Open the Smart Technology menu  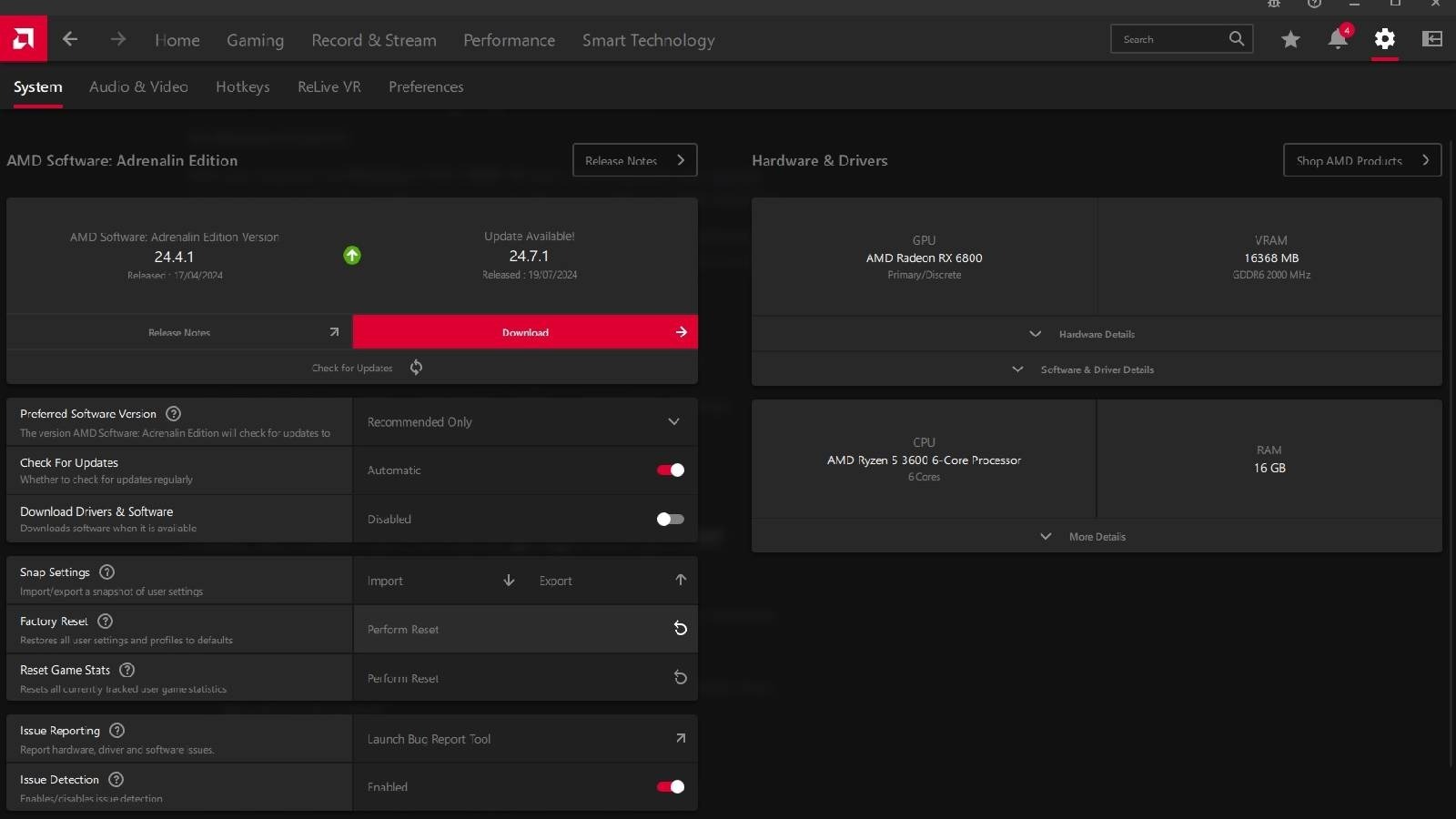coord(649,40)
